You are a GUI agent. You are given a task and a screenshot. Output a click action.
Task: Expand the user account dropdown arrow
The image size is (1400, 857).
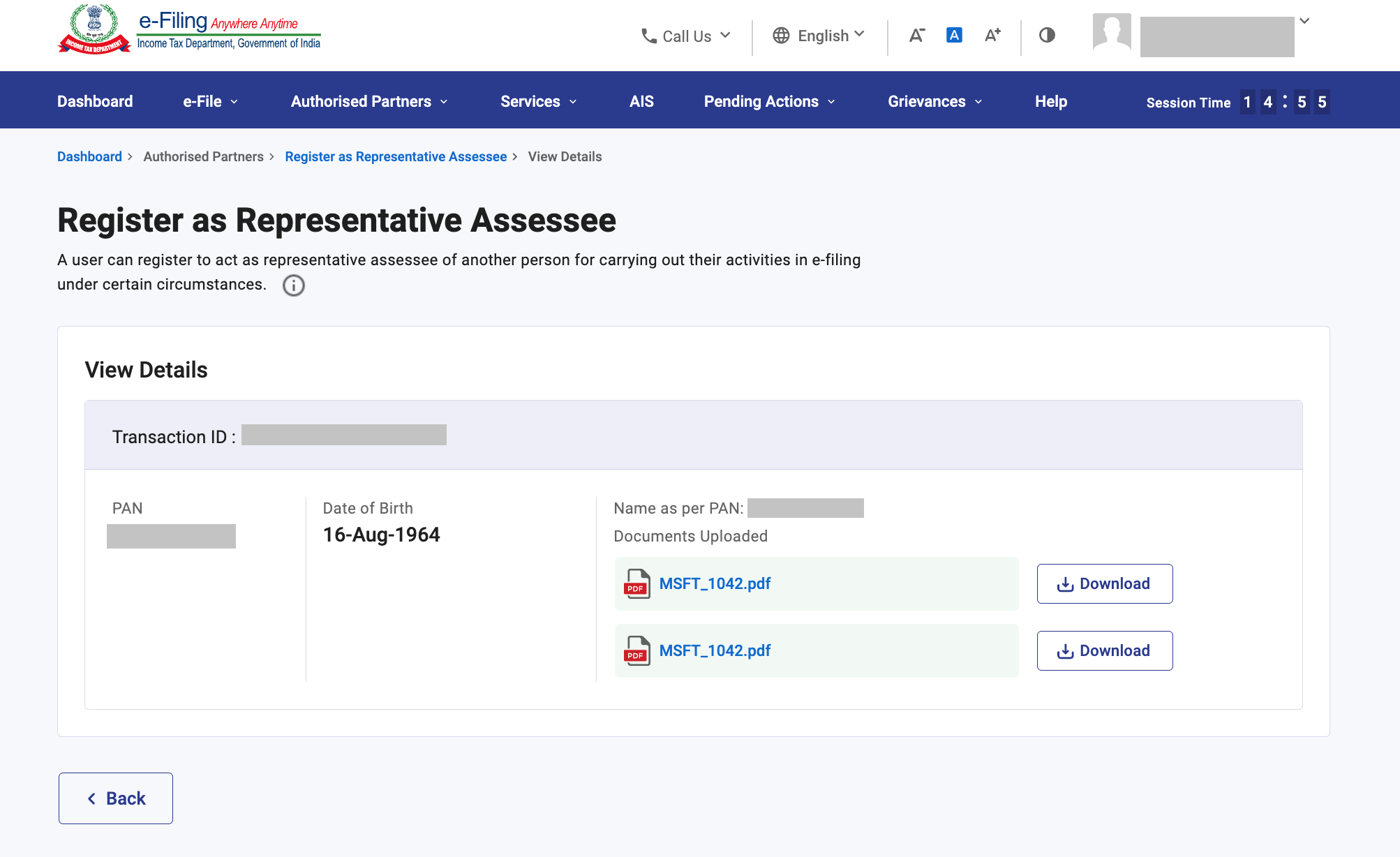tap(1304, 21)
